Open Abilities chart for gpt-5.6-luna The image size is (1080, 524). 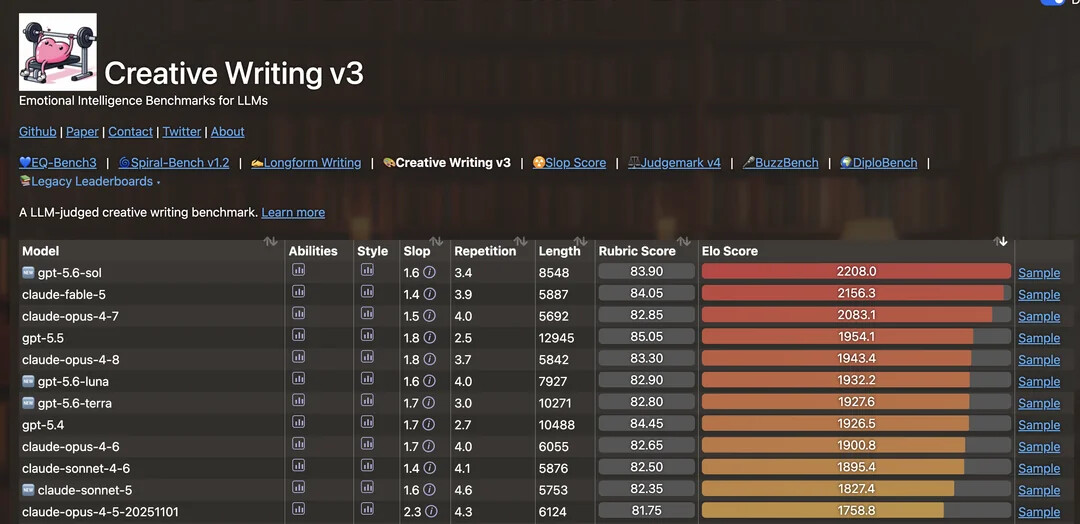(x=298, y=379)
